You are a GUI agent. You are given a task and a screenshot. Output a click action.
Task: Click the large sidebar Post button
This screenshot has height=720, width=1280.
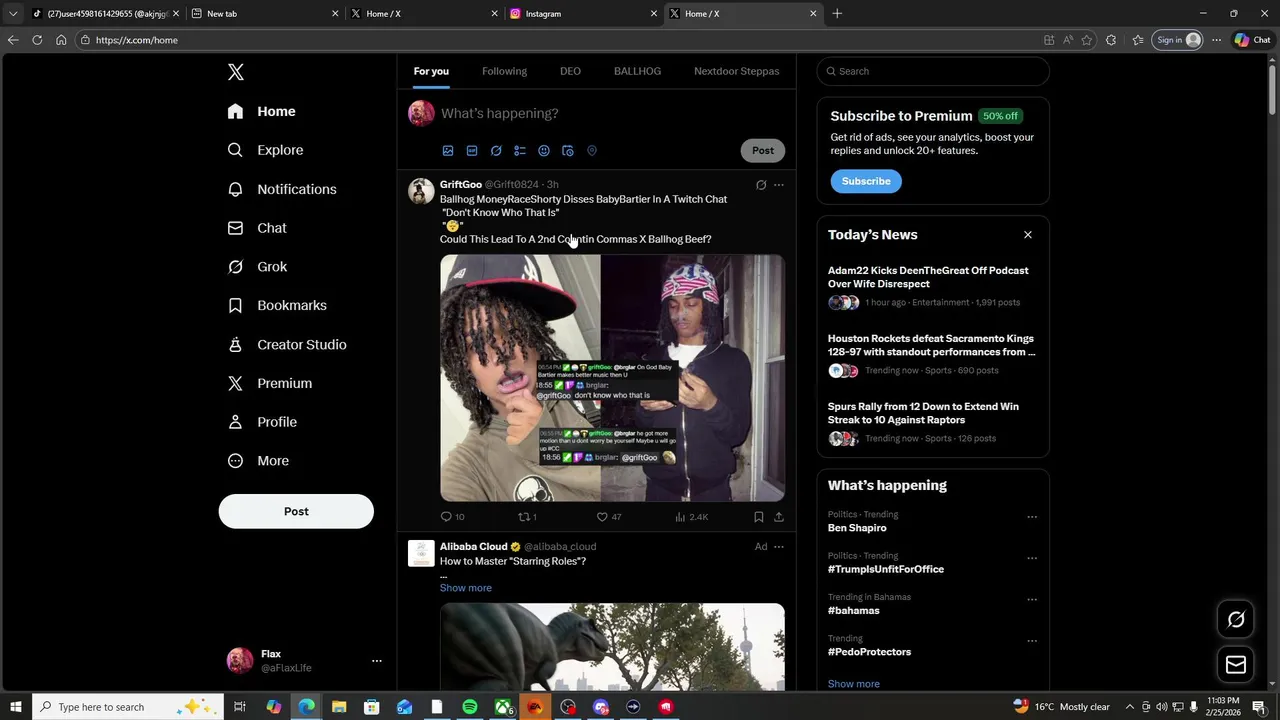tap(296, 511)
